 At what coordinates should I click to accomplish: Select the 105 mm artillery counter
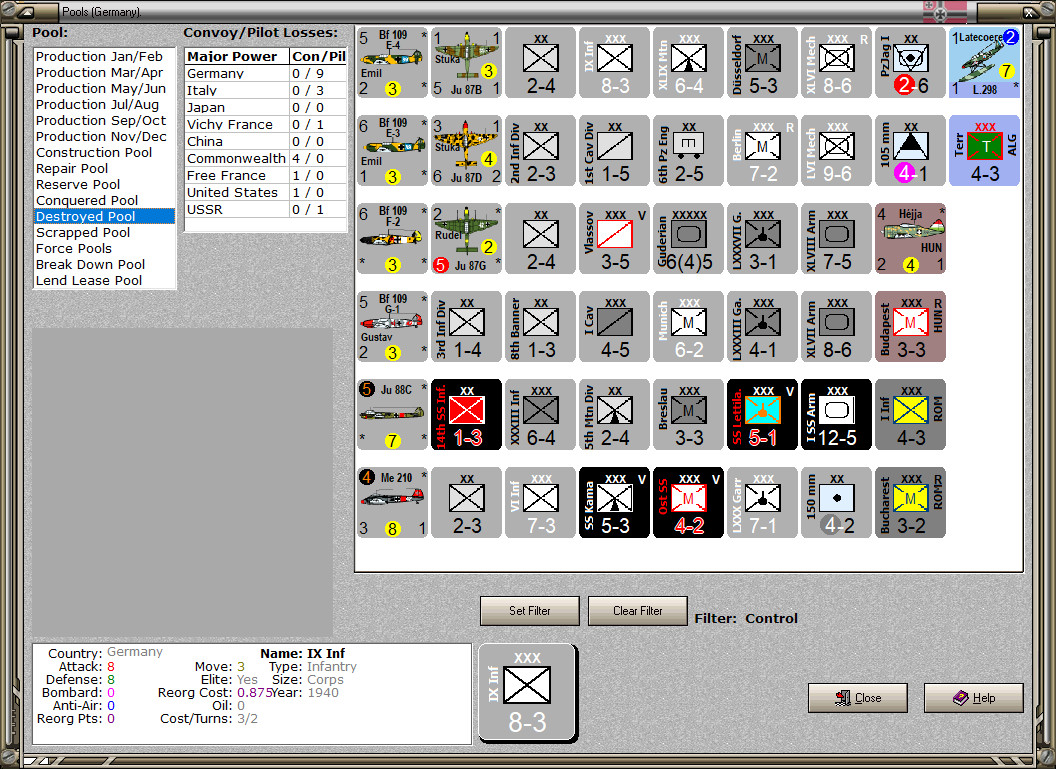tap(911, 151)
